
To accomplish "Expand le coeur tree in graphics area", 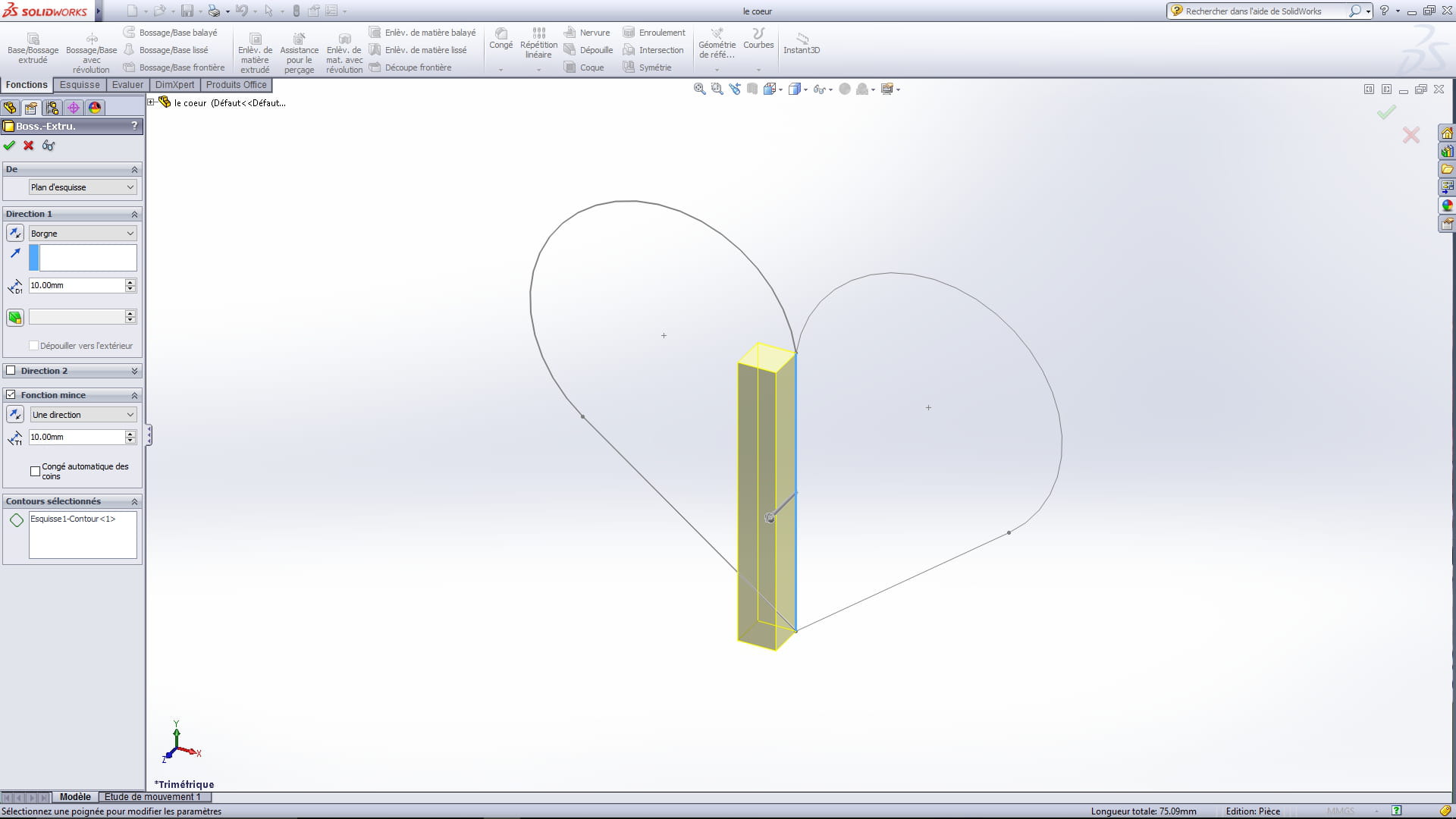I will [151, 102].
